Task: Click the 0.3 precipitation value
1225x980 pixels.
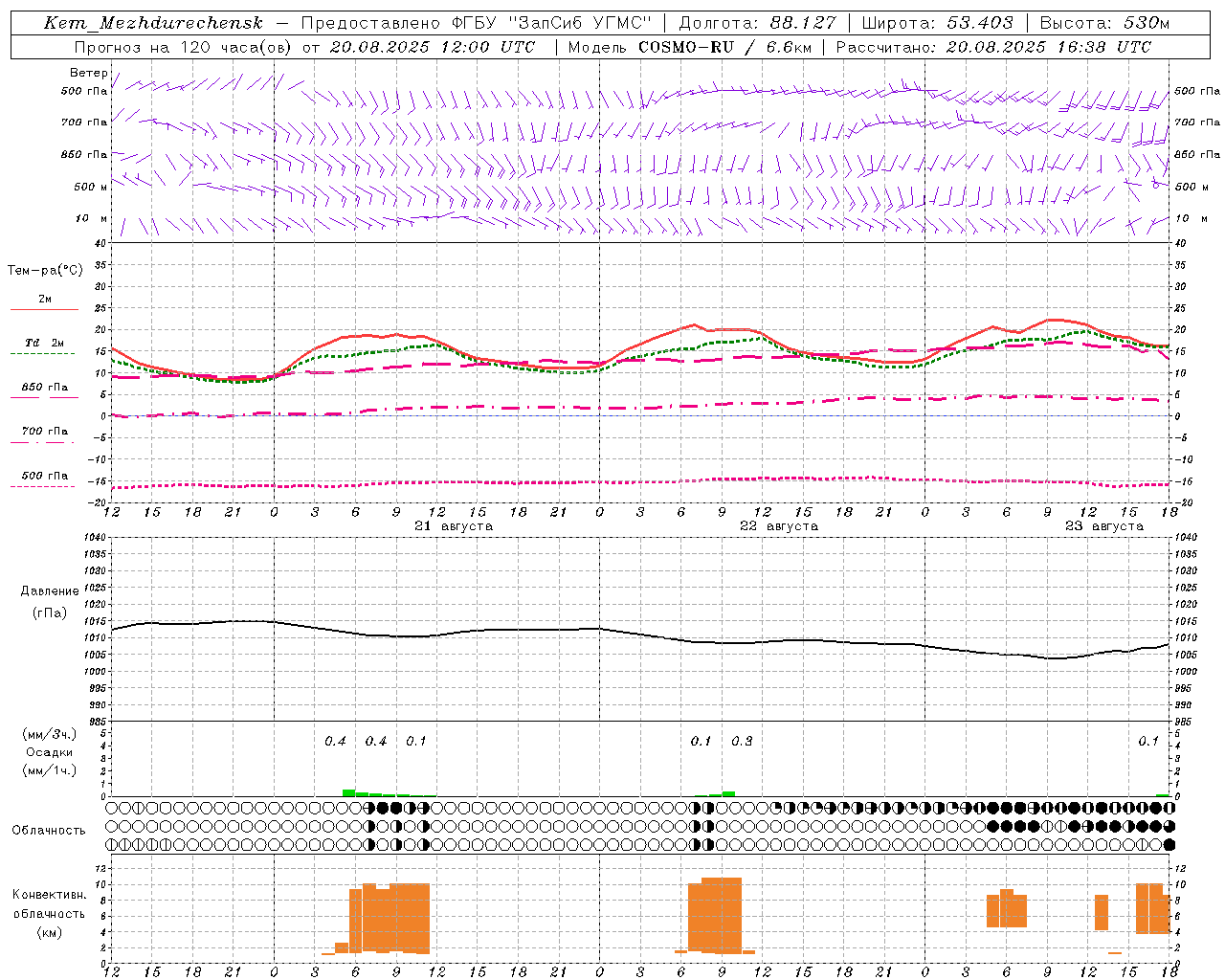Action: [x=742, y=741]
